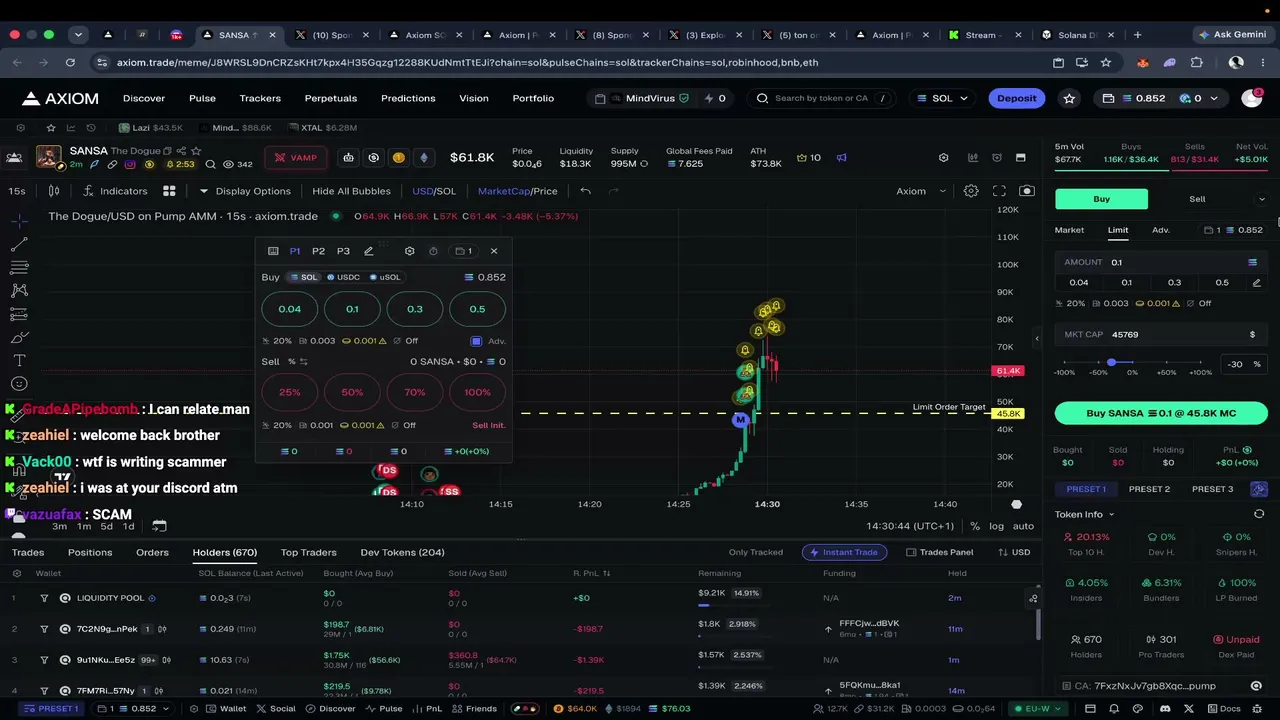Open the chart layout grid icon
The height and width of the screenshot is (720, 1280).
coord(169,191)
